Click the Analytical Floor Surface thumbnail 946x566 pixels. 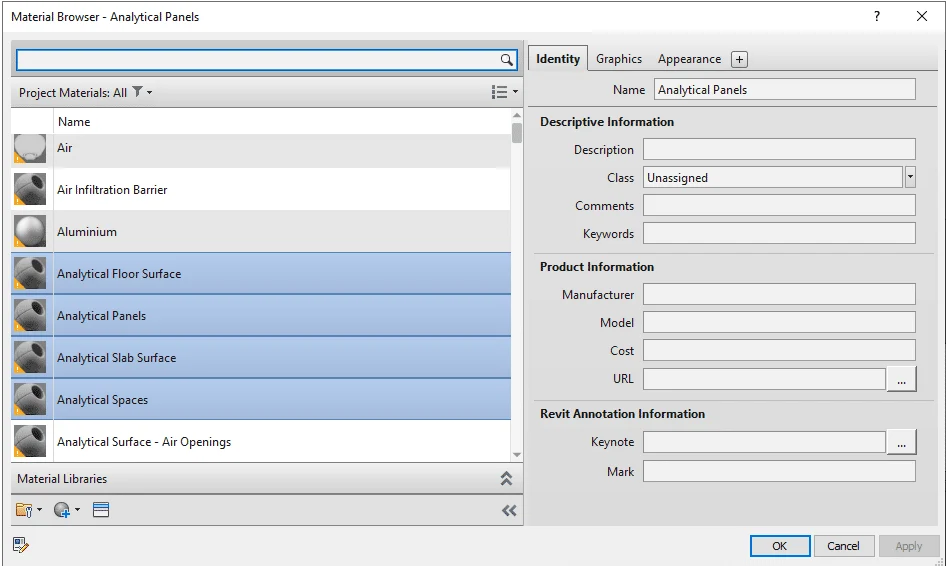click(x=30, y=273)
